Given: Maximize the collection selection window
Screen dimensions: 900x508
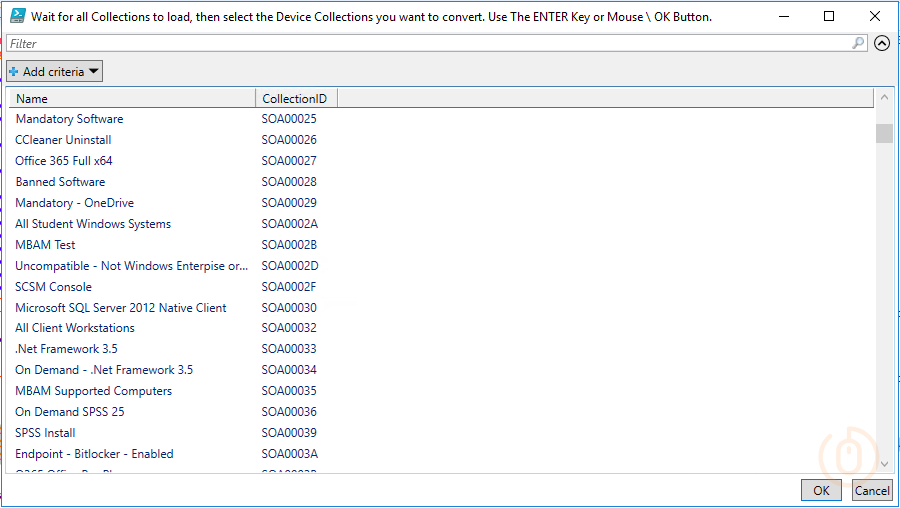Looking at the screenshot, I should pyautogui.click(x=828, y=17).
